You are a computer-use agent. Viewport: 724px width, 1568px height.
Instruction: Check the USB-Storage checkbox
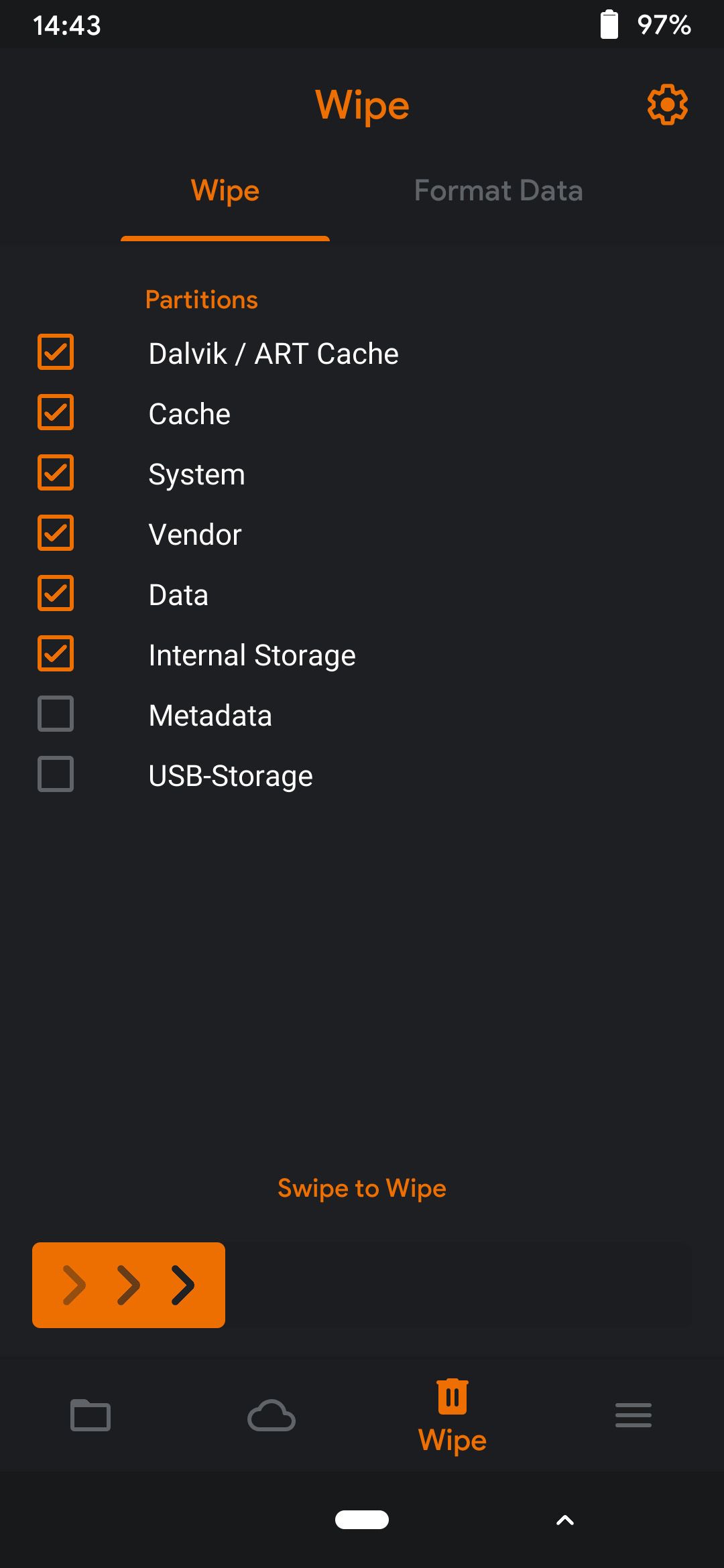click(x=56, y=775)
